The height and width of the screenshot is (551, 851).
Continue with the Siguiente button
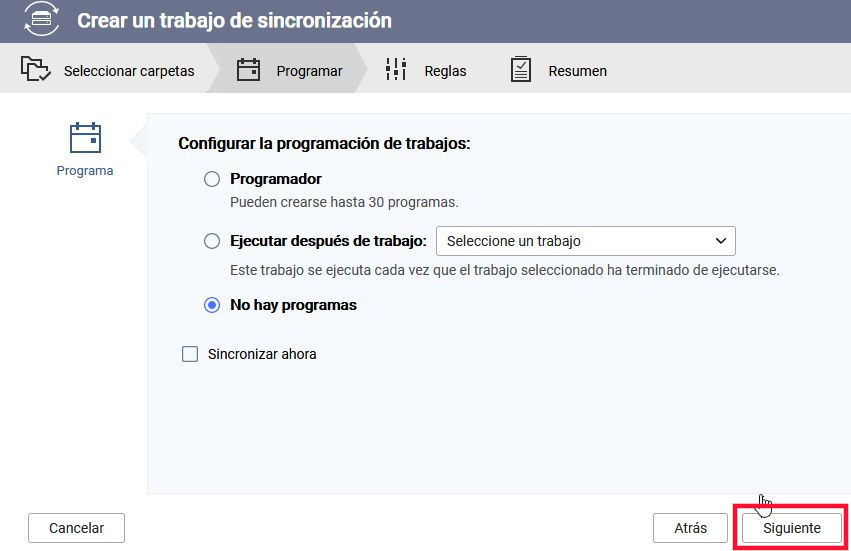coord(791,528)
